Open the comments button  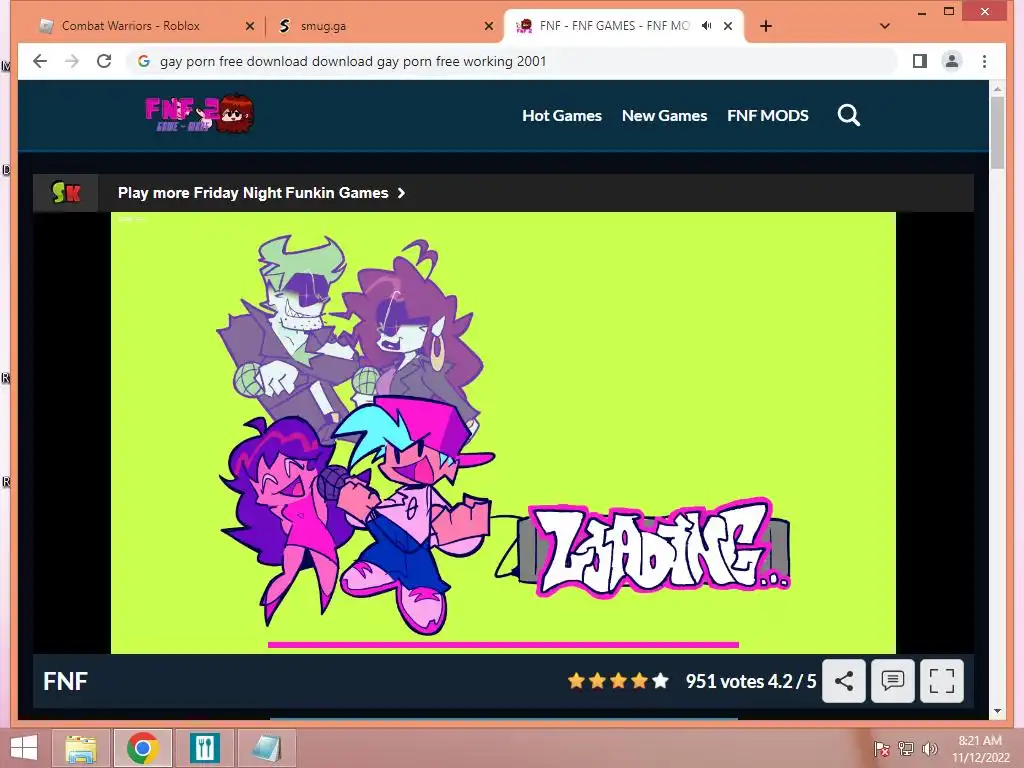(x=893, y=681)
